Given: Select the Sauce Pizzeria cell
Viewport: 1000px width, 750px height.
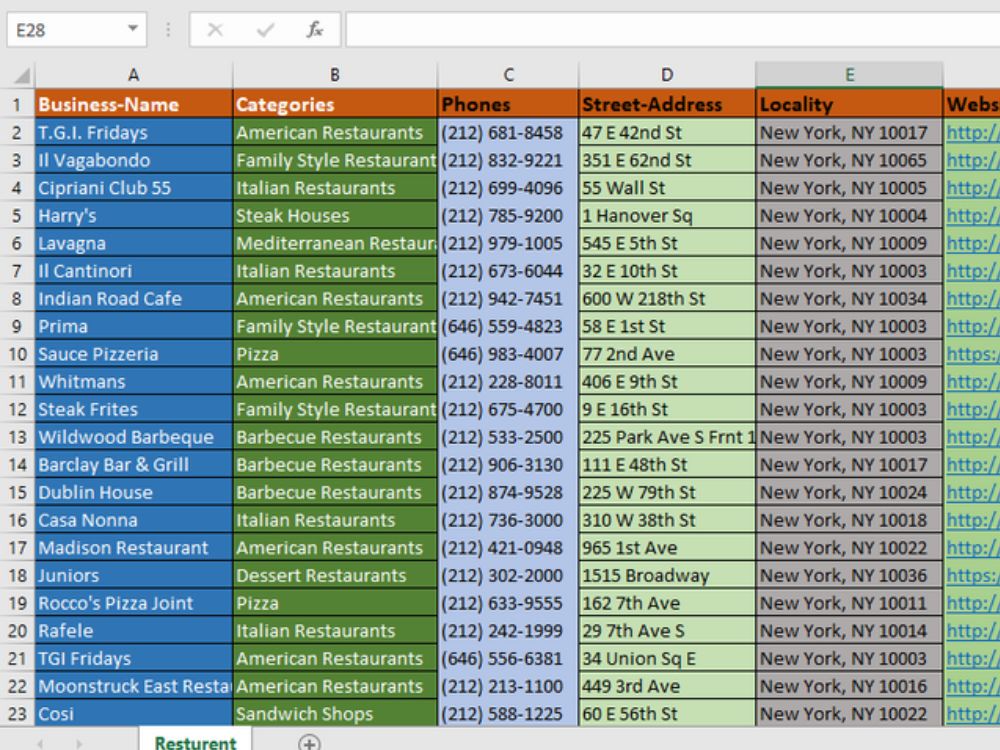Looking at the screenshot, I should click(134, 354).
